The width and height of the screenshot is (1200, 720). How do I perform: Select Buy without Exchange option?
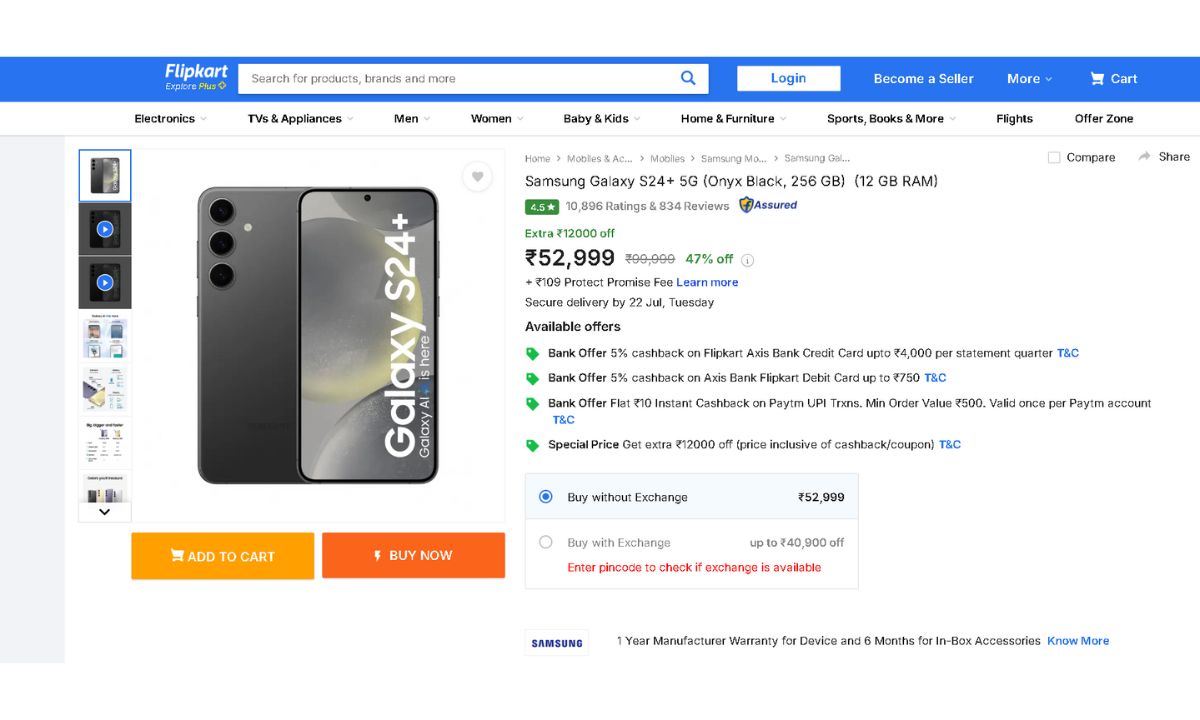546,497
